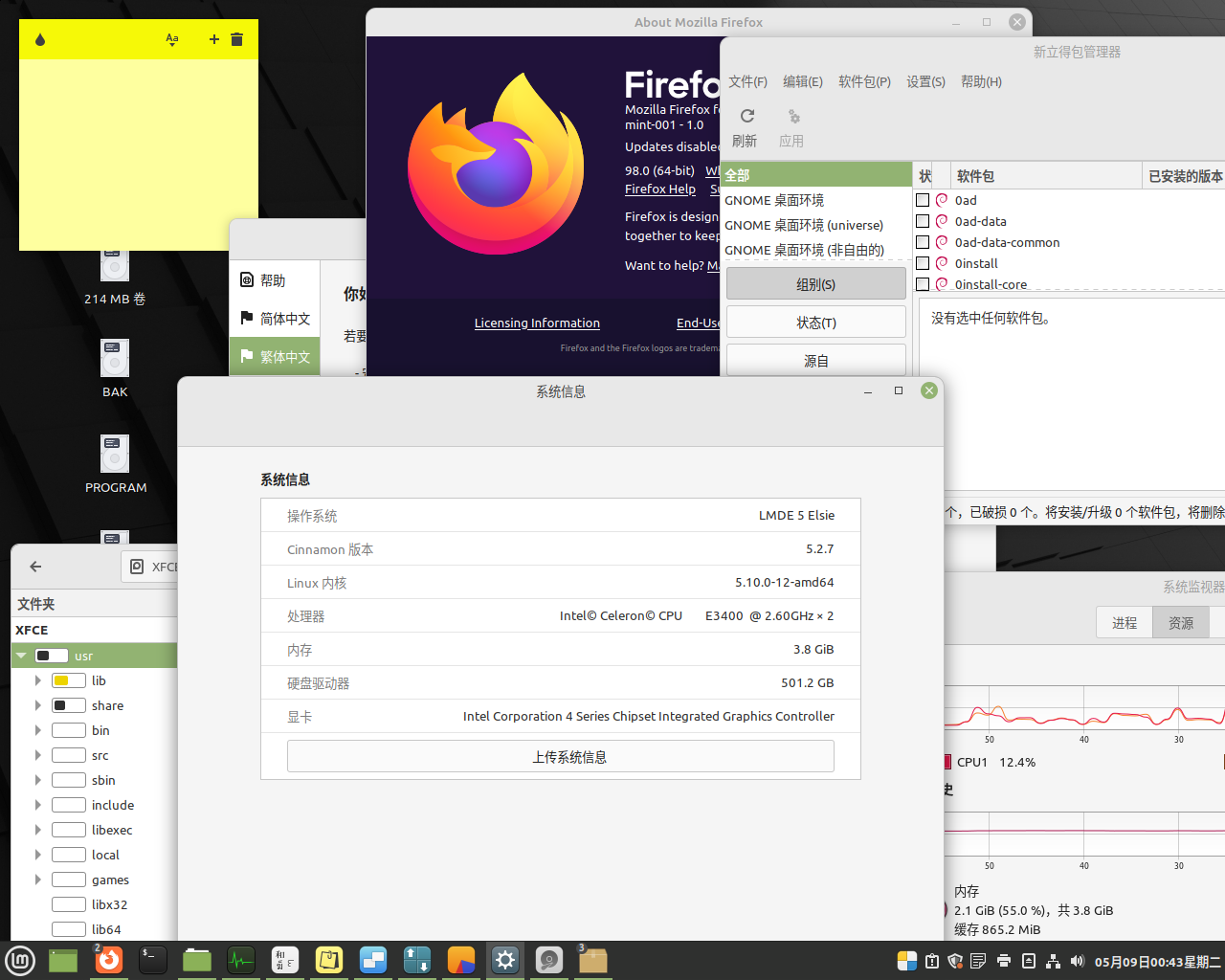Collapse the usr folder tree node

pos(21,656)
